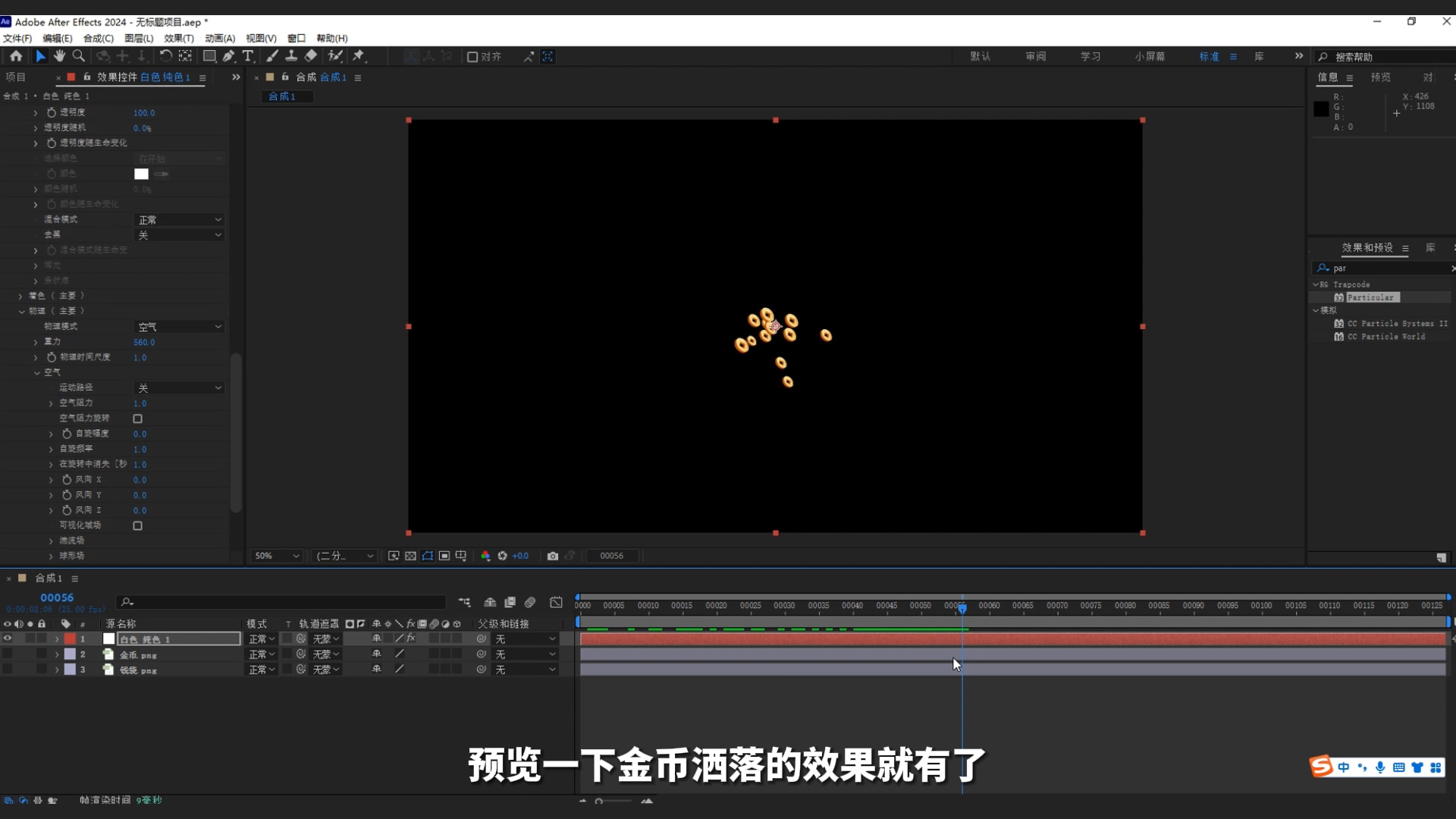
Task: Open the 效果(T) menu
Action: click(x=178, y=38)
